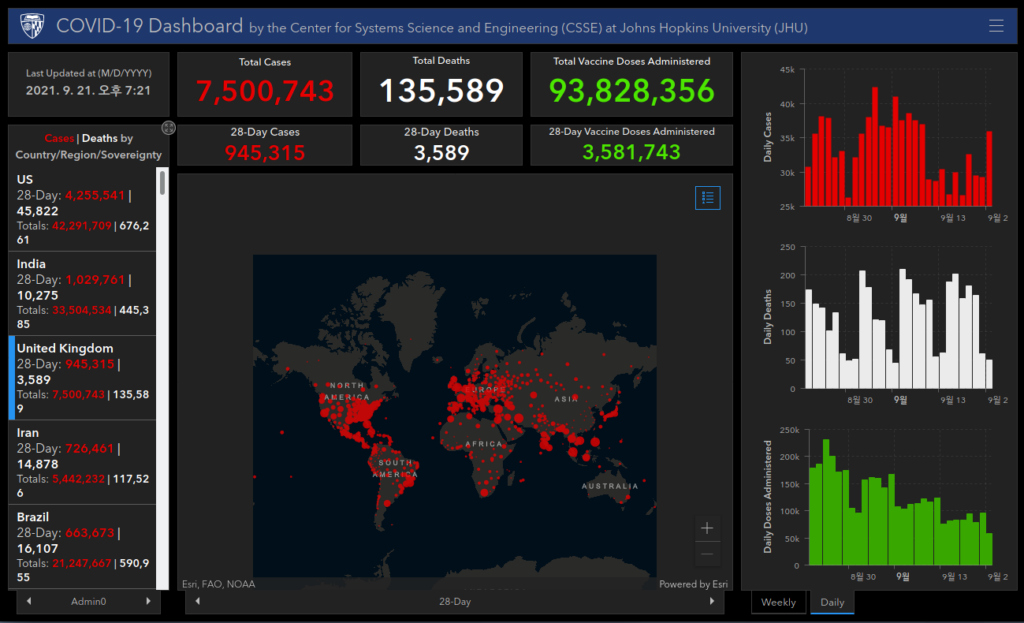The image size is (1024, 623).
Task: Switch map to next view right of 28-Day
Action: [x=712, y=601]
